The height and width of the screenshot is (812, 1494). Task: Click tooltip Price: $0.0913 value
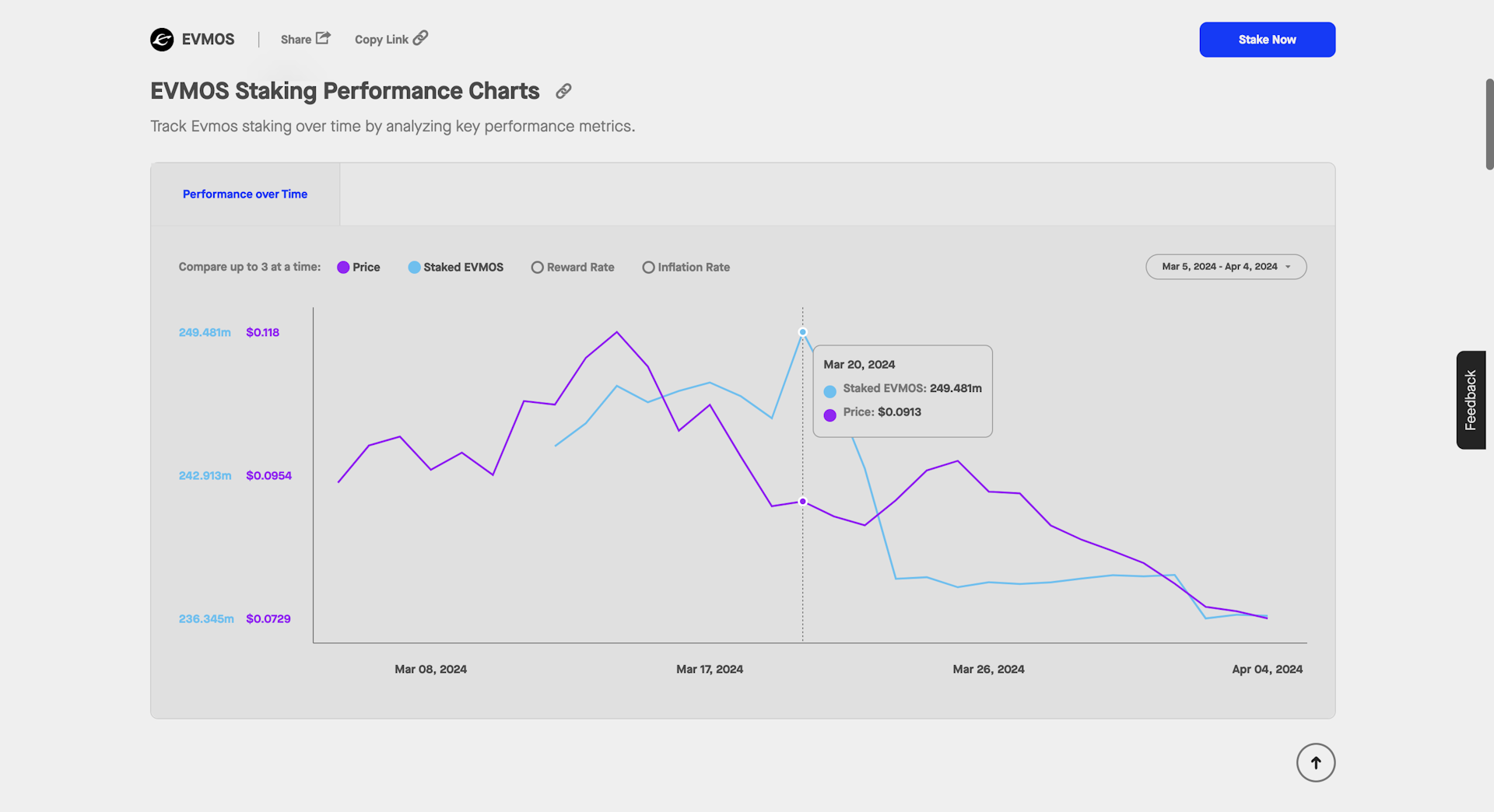click(882, 412)
